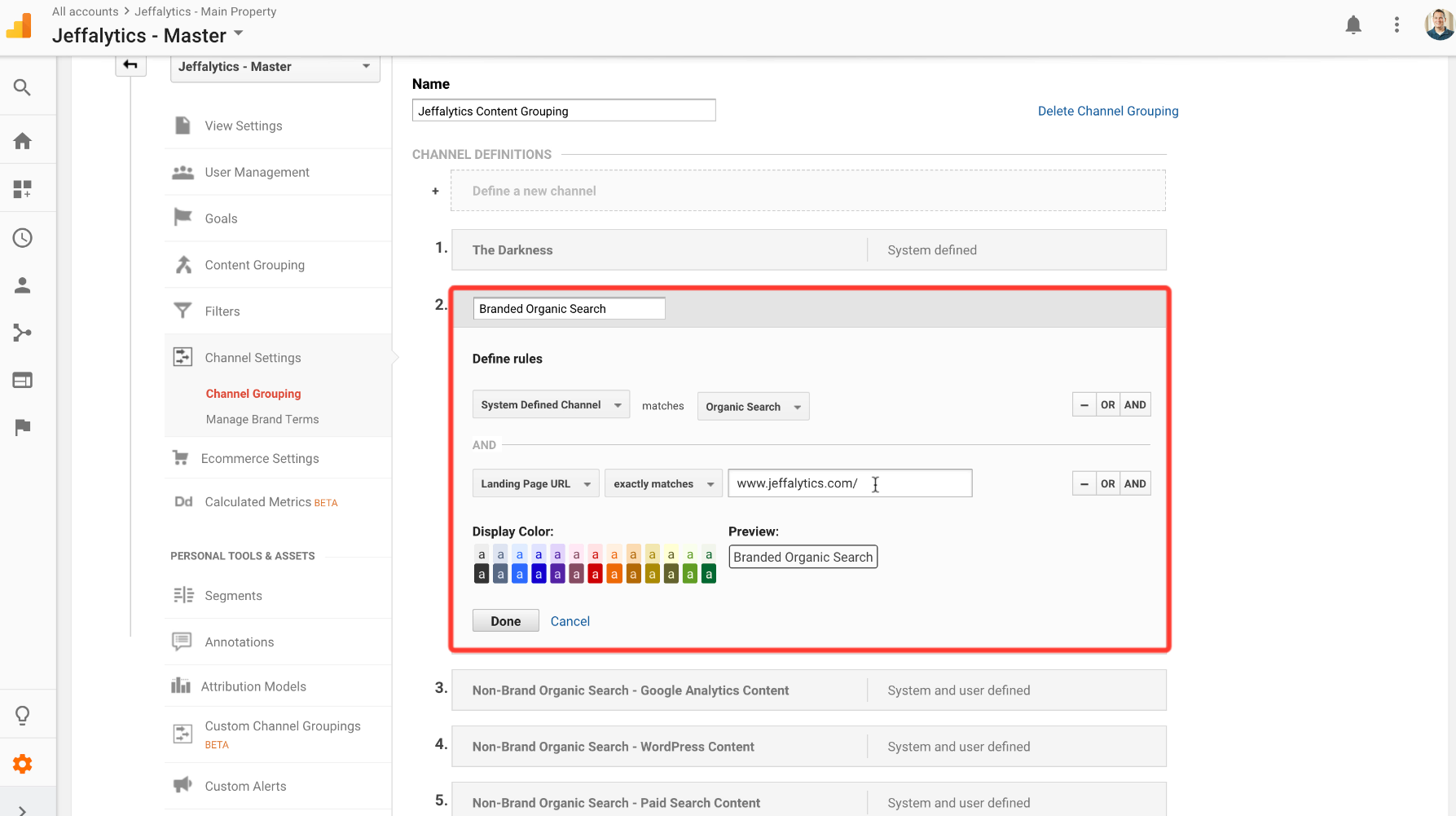The height and width of the screenshot is (816, 1456).
Task: Click the User Management people icon
Action: (x=183, y=172)
